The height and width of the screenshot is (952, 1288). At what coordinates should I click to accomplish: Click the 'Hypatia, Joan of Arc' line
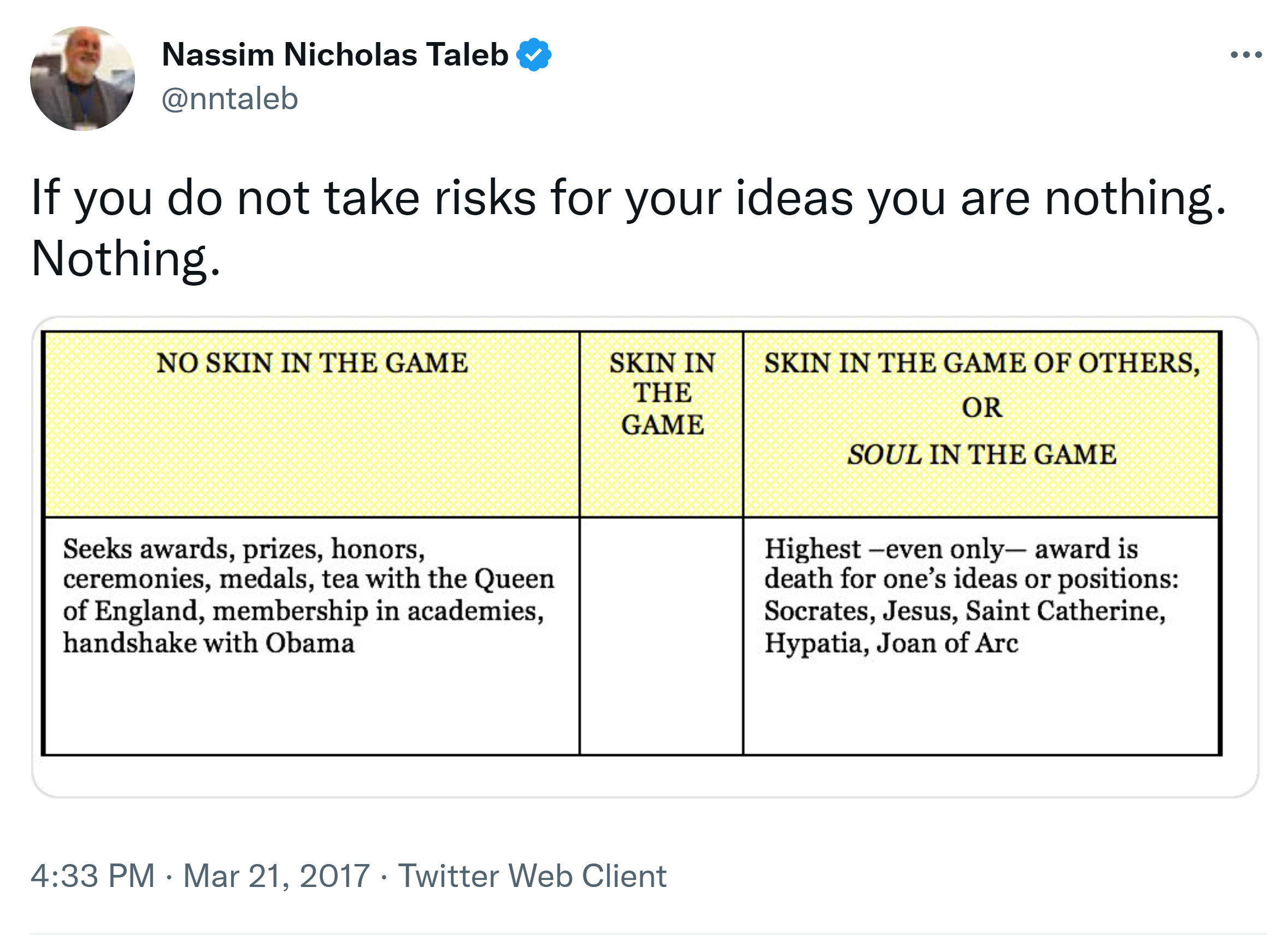[x=891, y=643]
